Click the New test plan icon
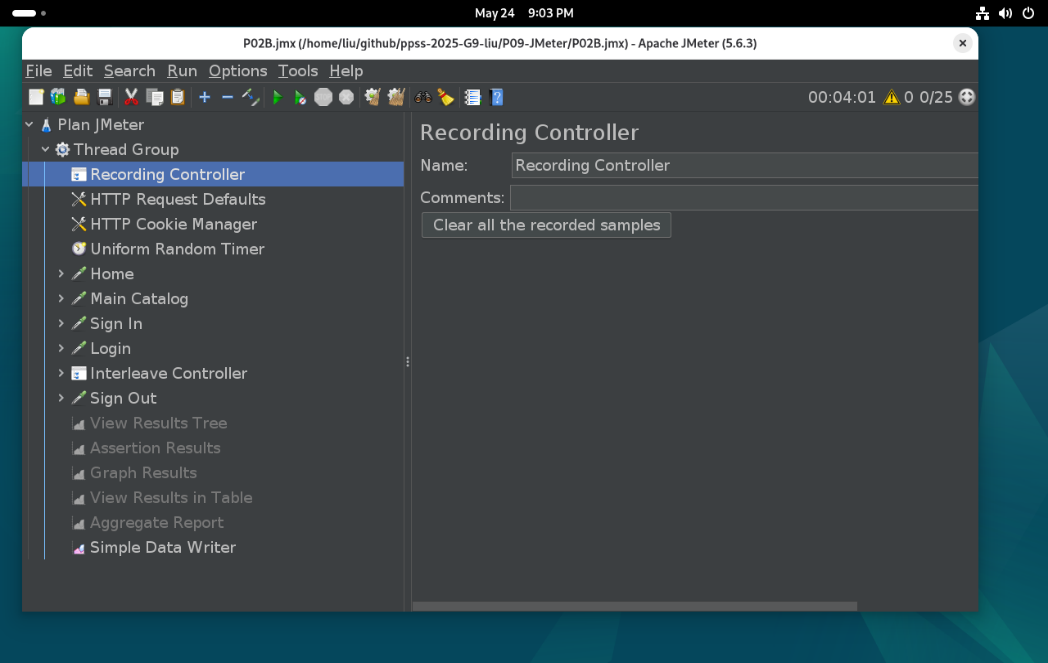 [x=36, y=97]
